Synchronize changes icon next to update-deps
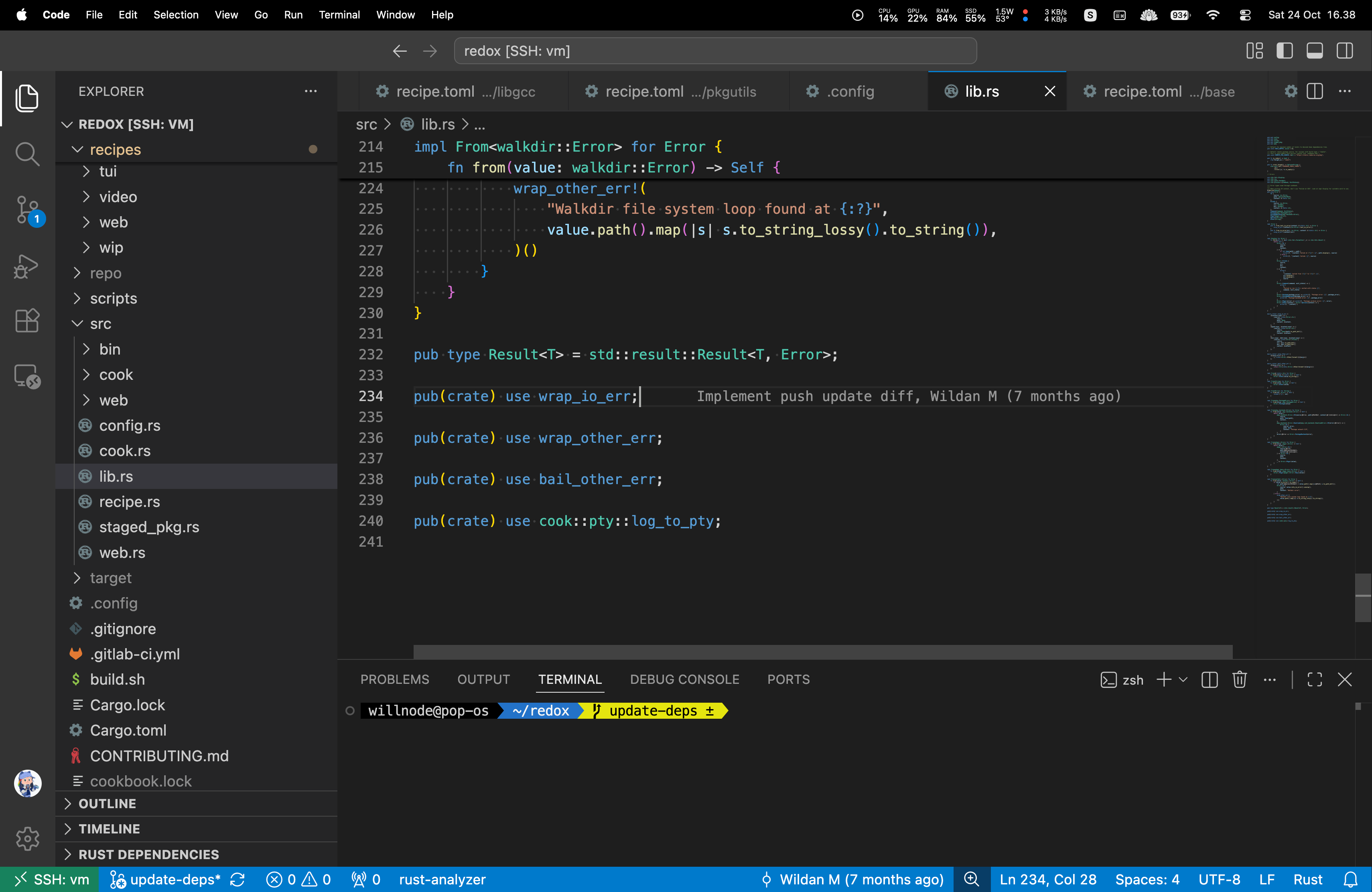The height and width of the screenshot is (892, 1372). 237,879
